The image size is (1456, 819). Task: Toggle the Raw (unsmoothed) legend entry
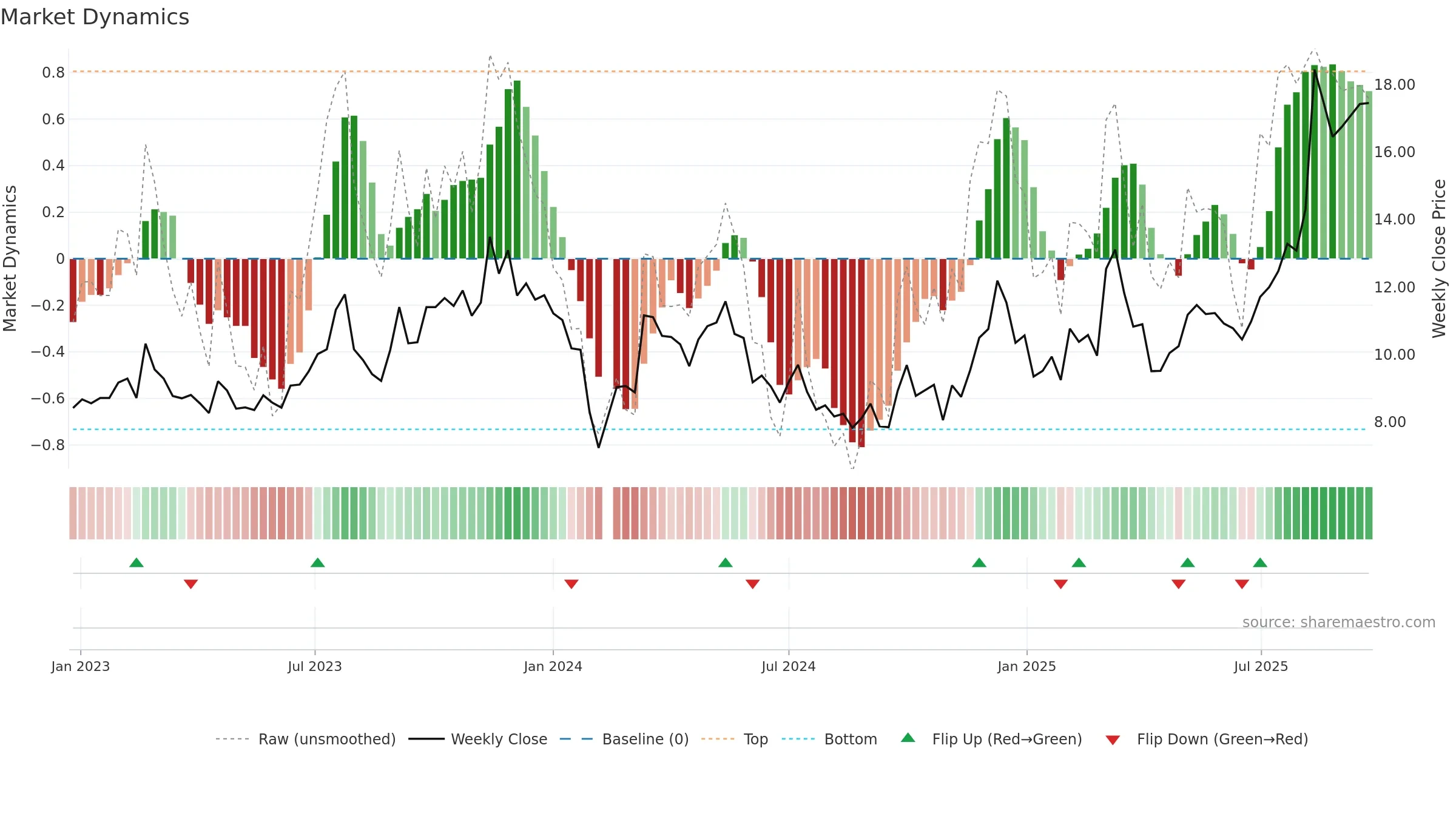click(306, 739)
